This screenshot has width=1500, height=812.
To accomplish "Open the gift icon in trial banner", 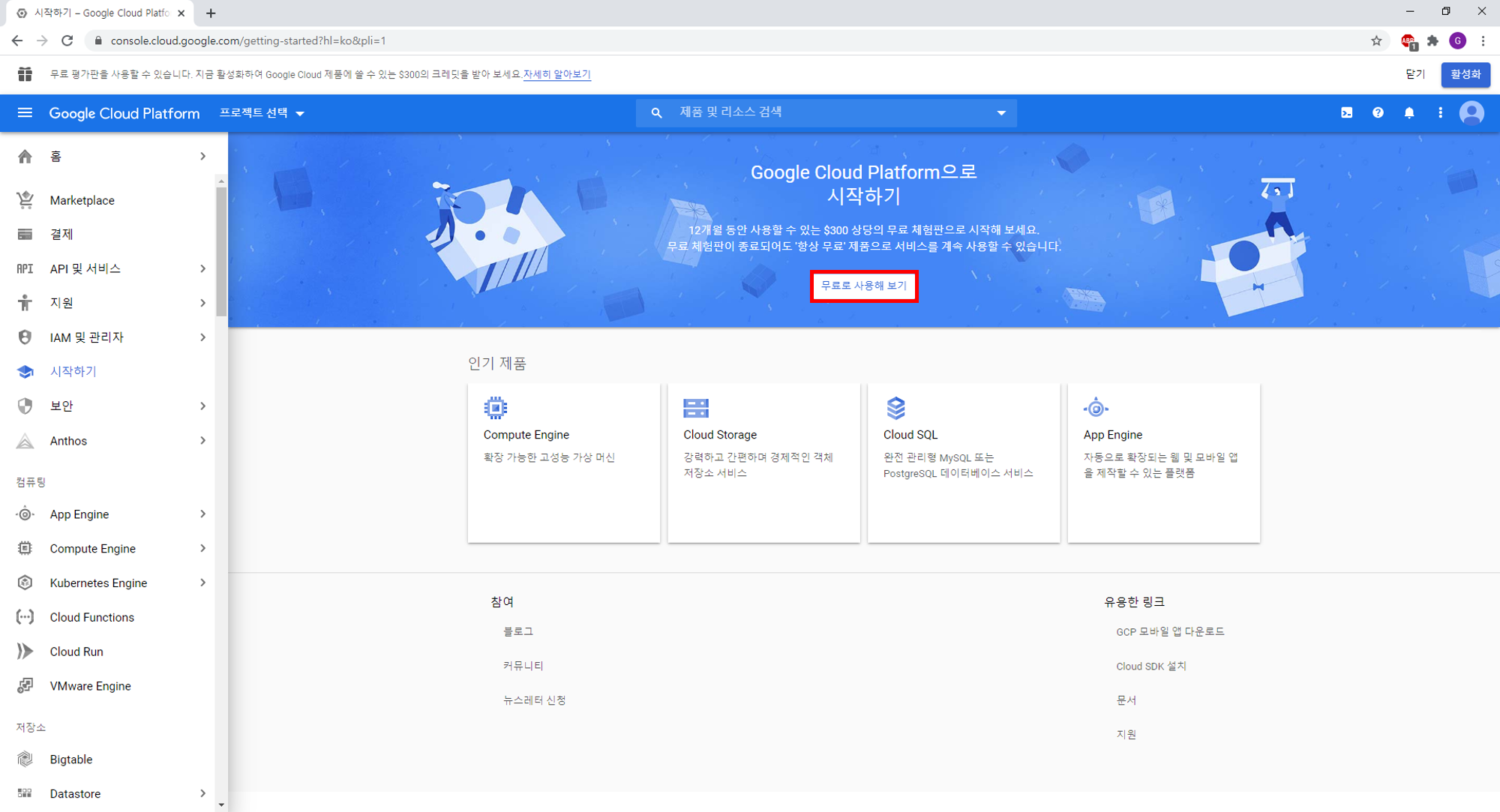I will tap(25, 74).
